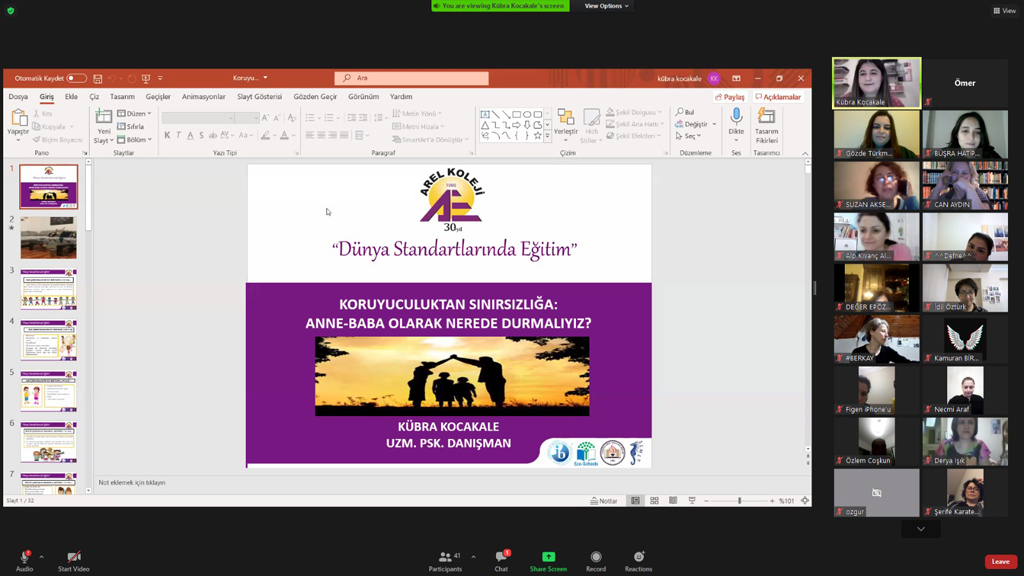Open the Animasyonlar ribbon tab
This screenshot has width=1024, height=576.
203,97
